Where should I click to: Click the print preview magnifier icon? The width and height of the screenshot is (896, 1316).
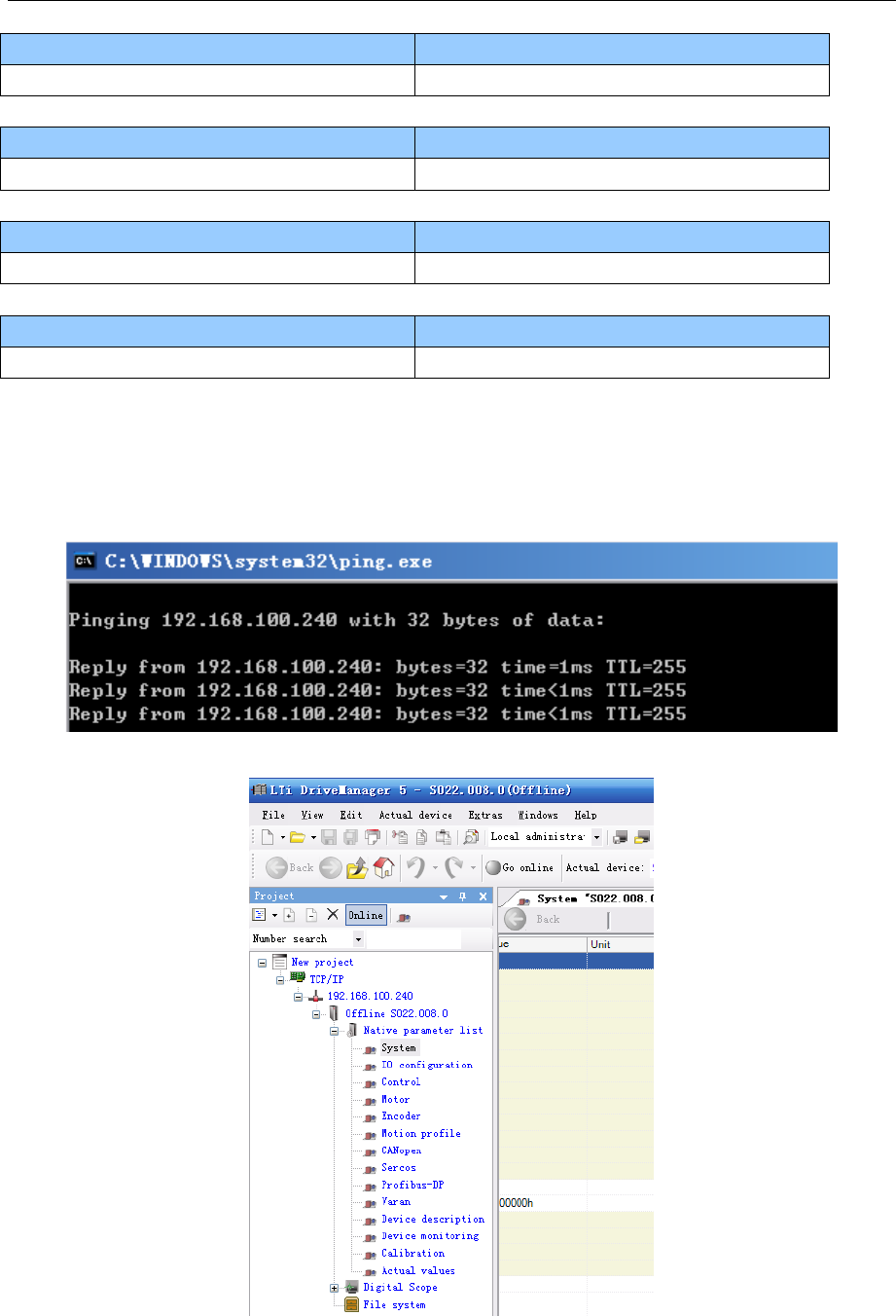471,837
